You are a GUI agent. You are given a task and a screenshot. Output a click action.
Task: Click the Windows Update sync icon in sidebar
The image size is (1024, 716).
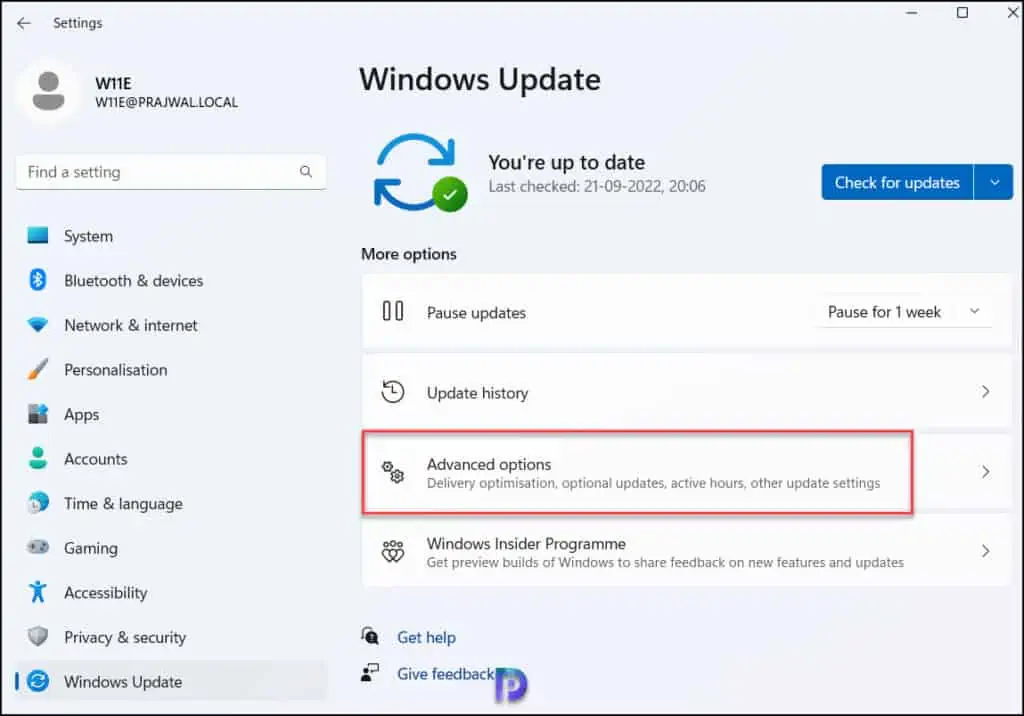pyautogui.click(x=38, y=681)
